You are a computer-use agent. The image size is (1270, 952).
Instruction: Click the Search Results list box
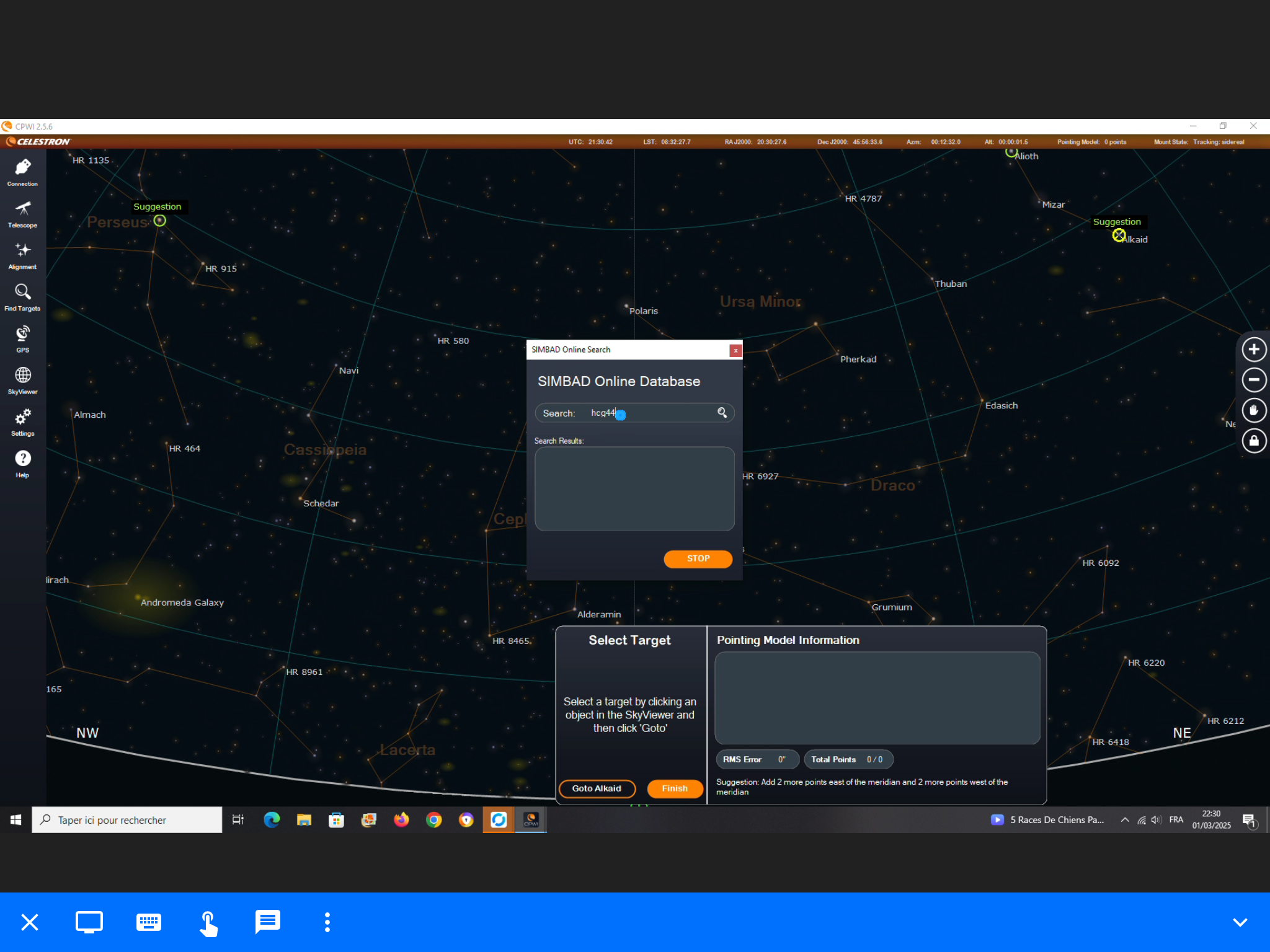click(x=634, y=488)
